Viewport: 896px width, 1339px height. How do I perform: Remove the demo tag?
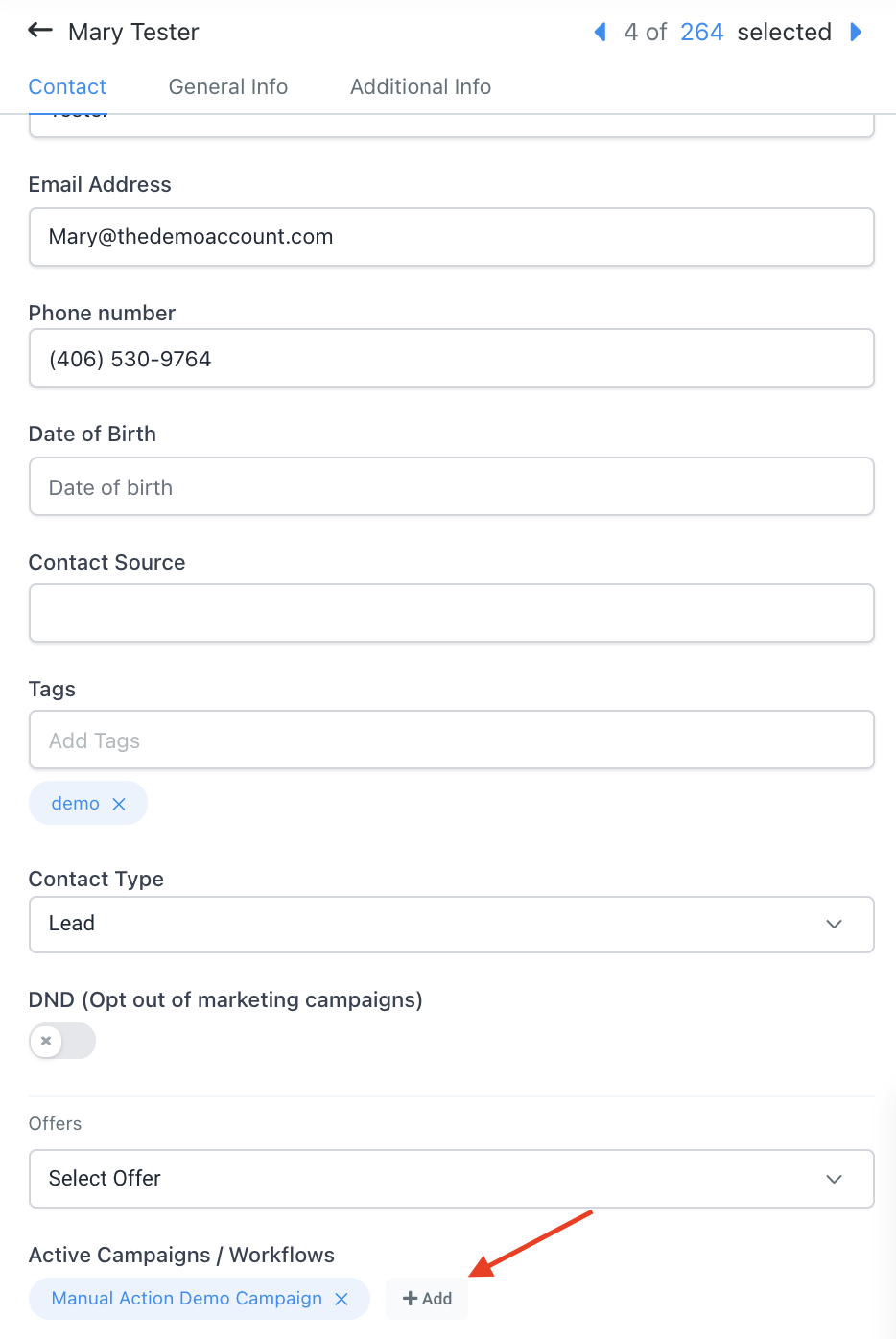click(119, 804)
